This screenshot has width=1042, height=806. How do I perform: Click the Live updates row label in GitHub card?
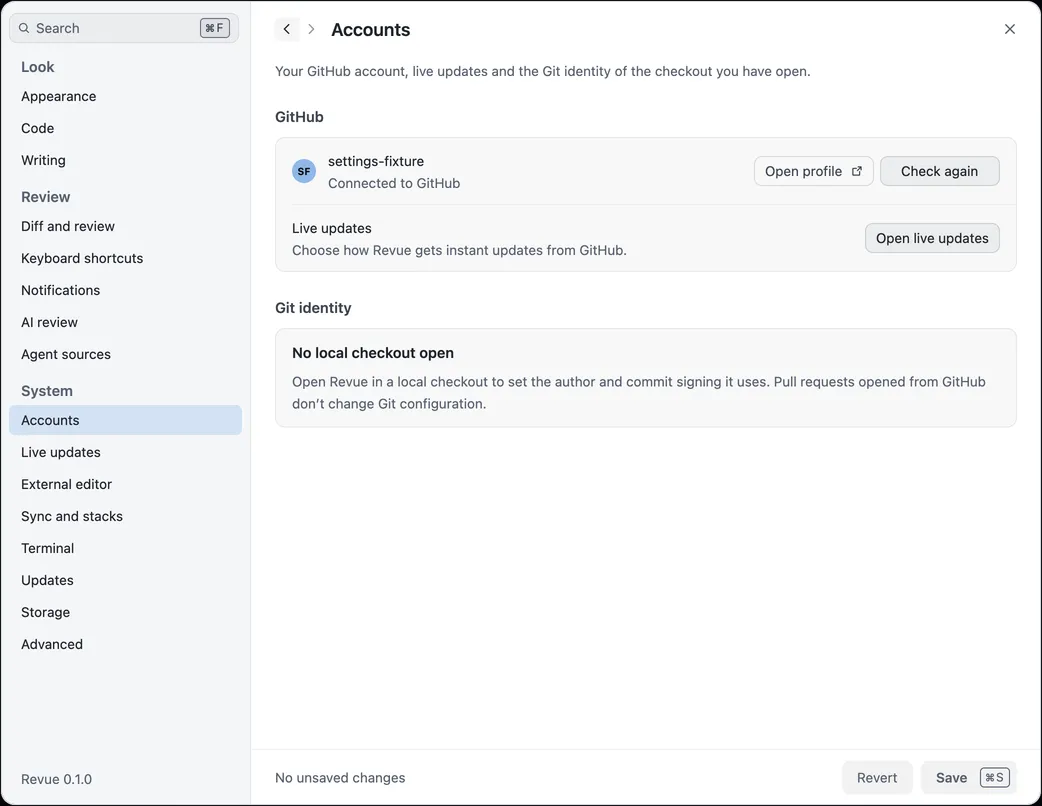pos(332,228)
